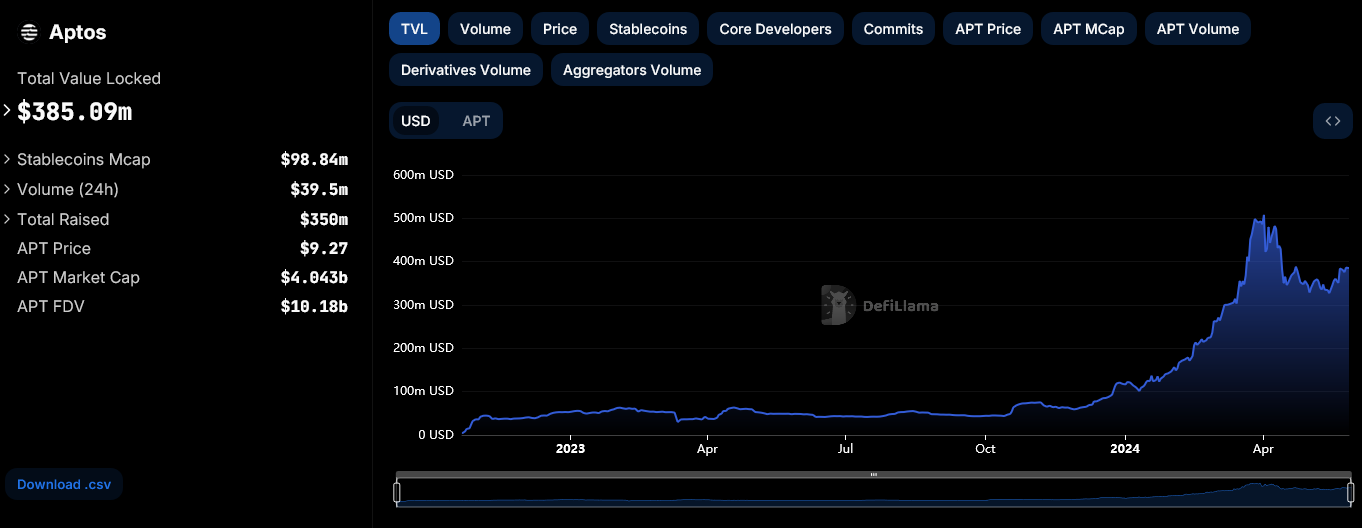Click the APT Price $9.27 value
1362x528 pixels.
(324, 248)
